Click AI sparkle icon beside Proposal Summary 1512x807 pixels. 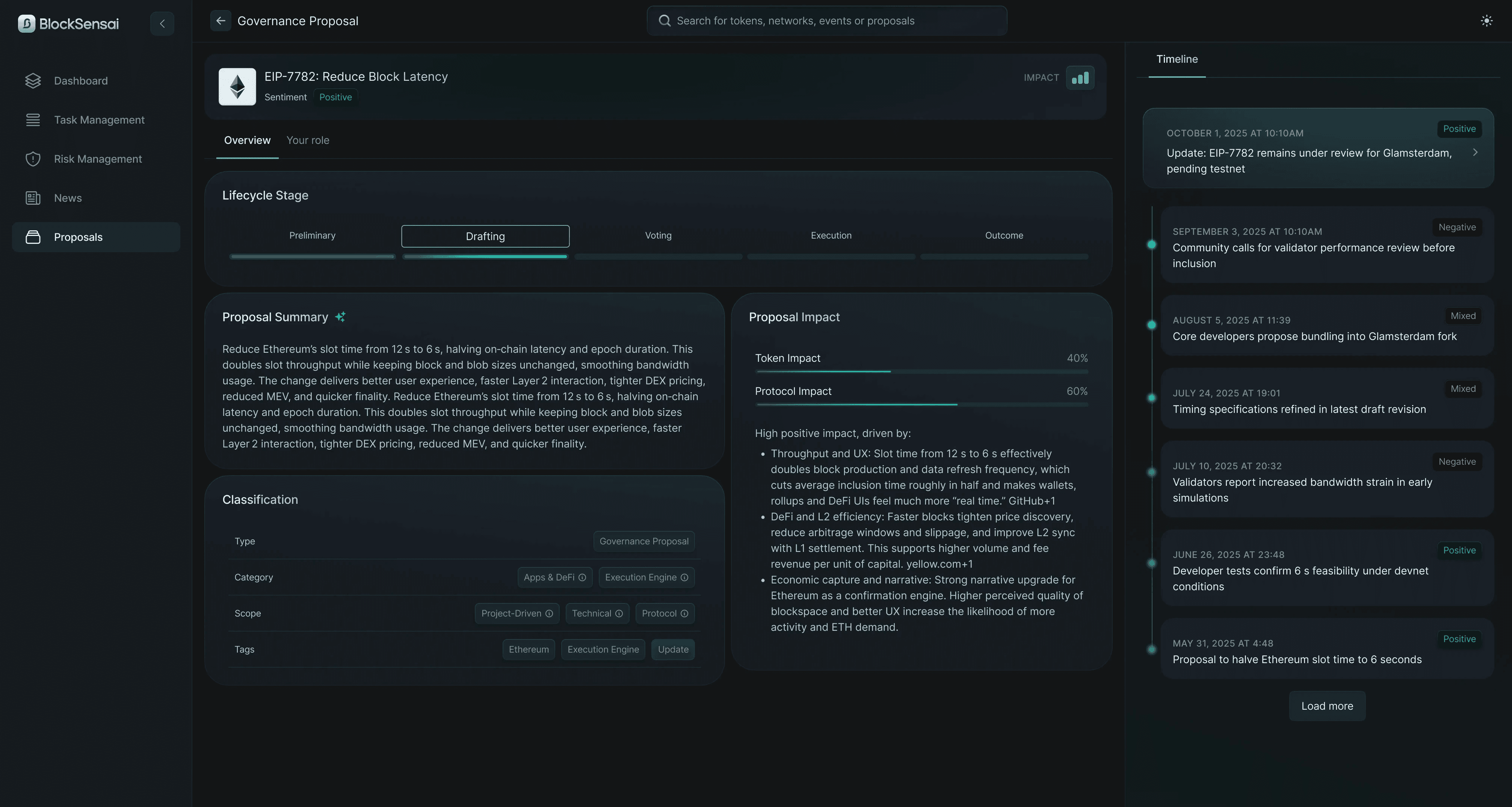click(x=340, y=317)
